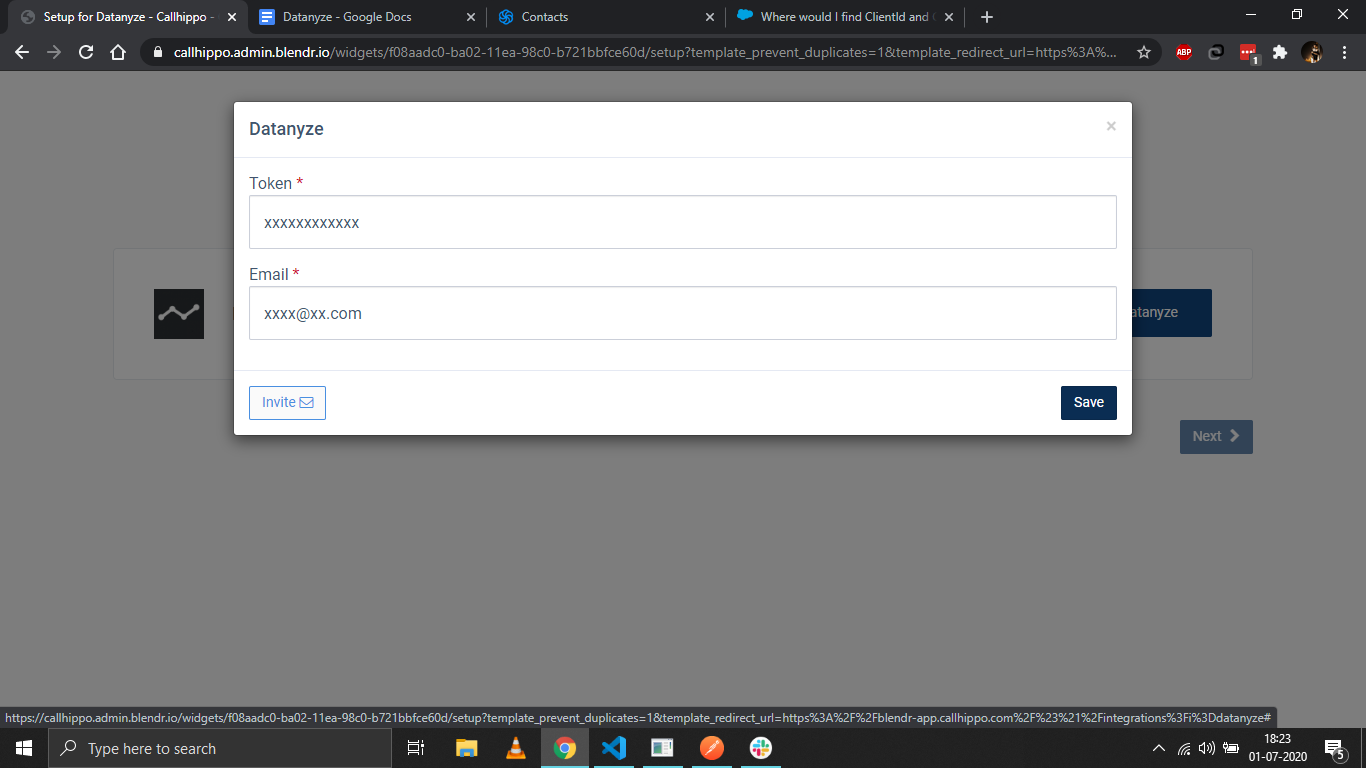Open Slack from the taskbar

[x=761, y=748]
